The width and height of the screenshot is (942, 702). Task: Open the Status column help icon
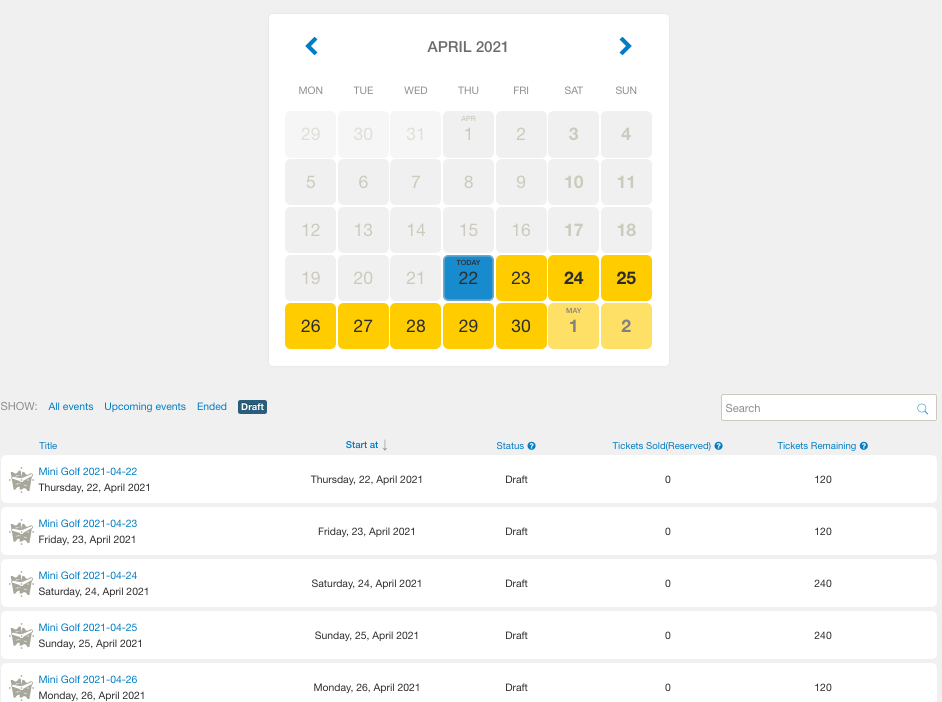[x=532, y=446]
